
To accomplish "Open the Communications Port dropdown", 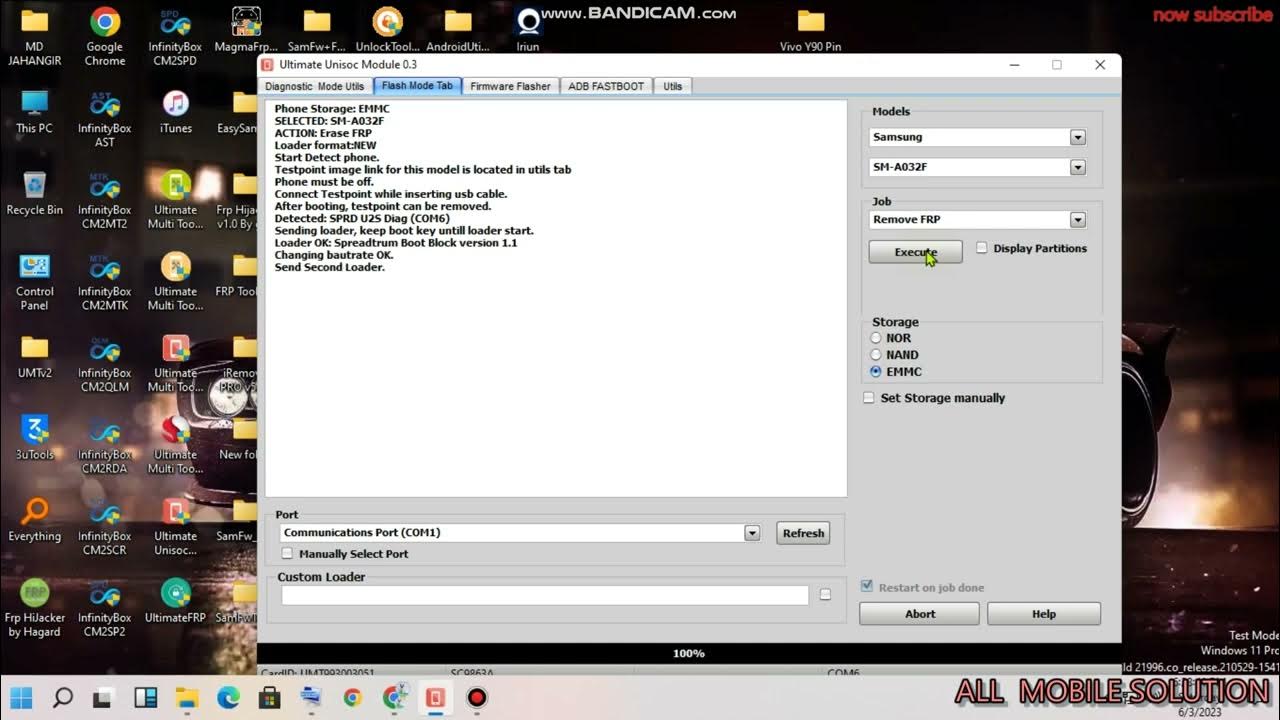I will (x=752, y=533).
